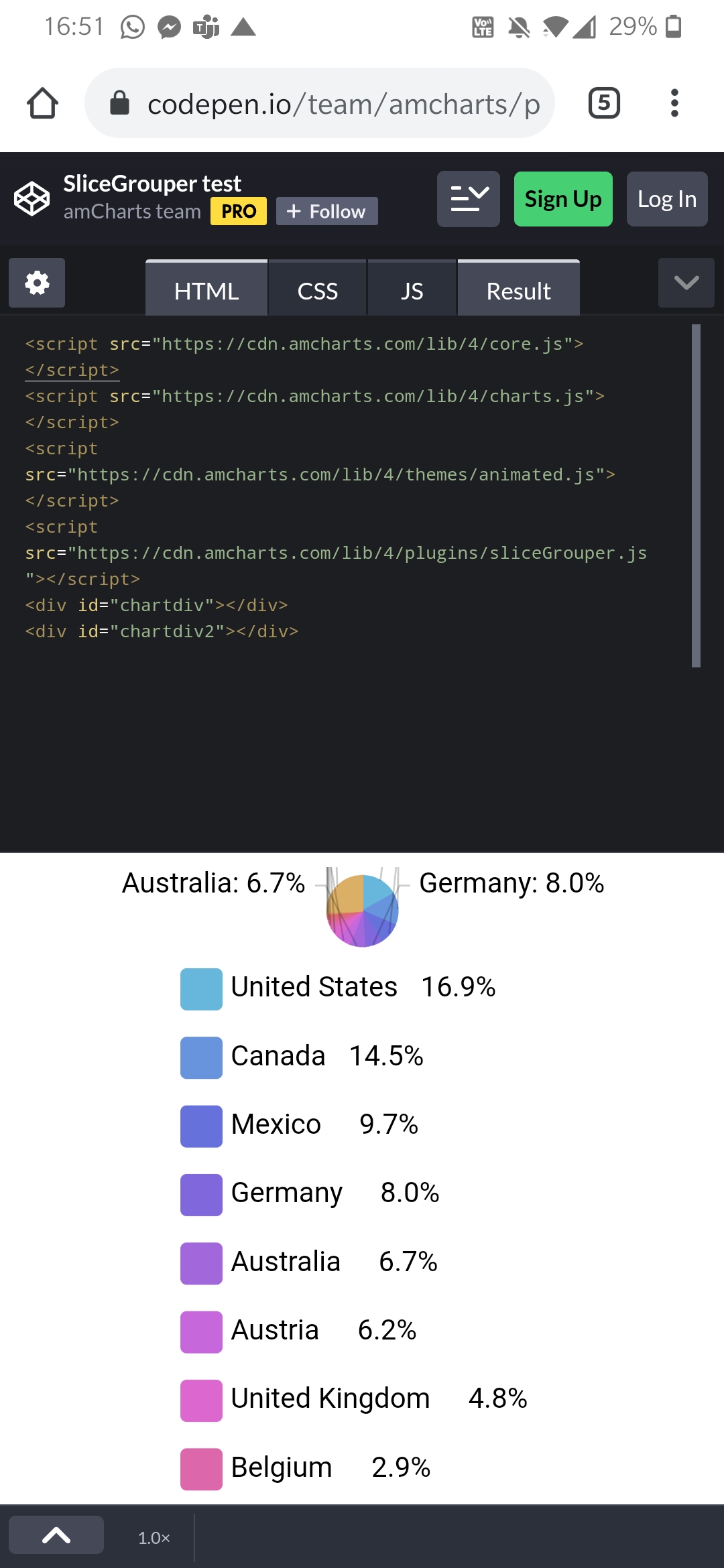
Task: Open the editor settings gear
Action: point(36,283)
